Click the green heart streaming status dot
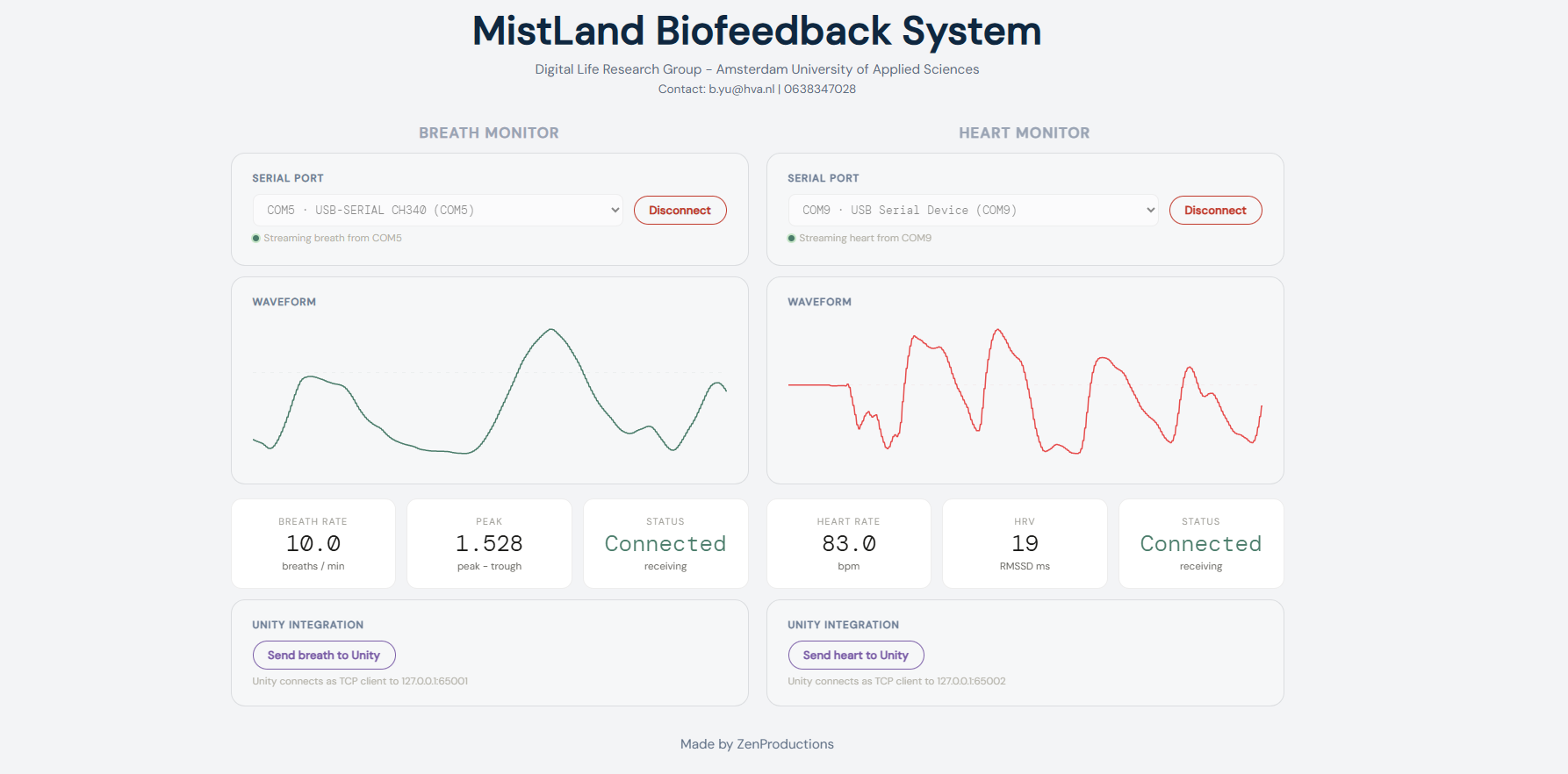Viewport: 1568px width, 774px height. pyautogui.click(x=792, y=238)
